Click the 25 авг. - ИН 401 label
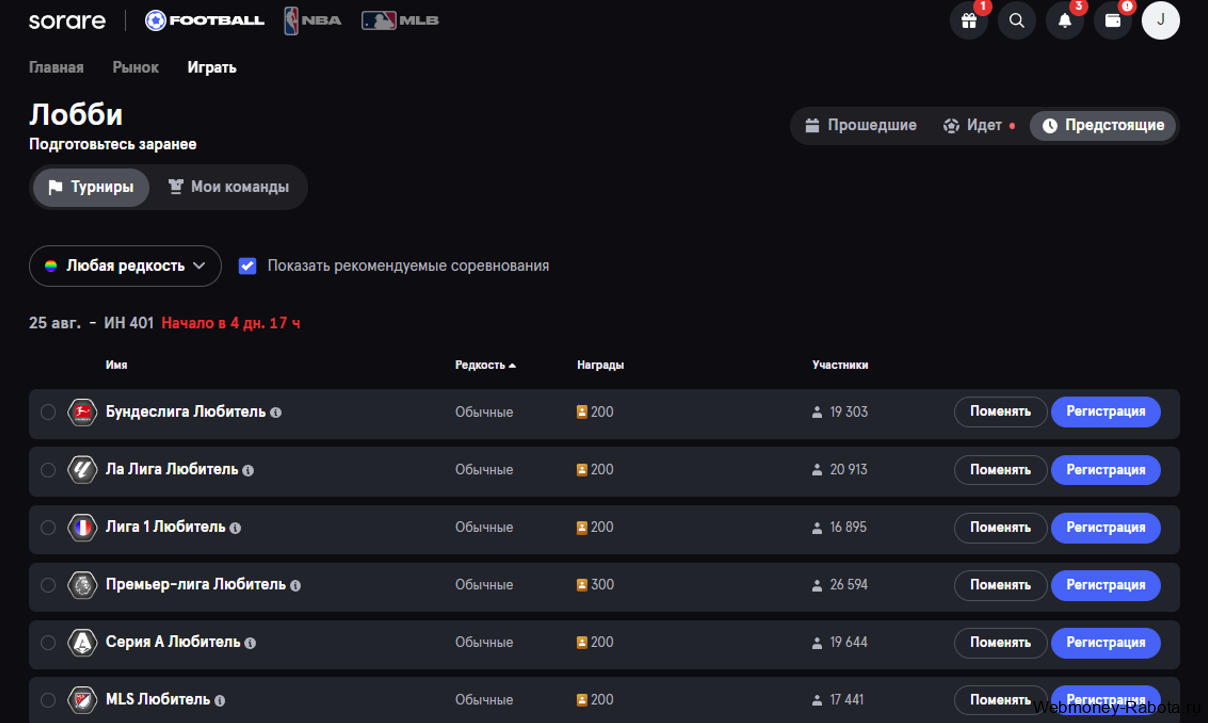This screenshot has width=1208, height=723. [x=91, y=323]
